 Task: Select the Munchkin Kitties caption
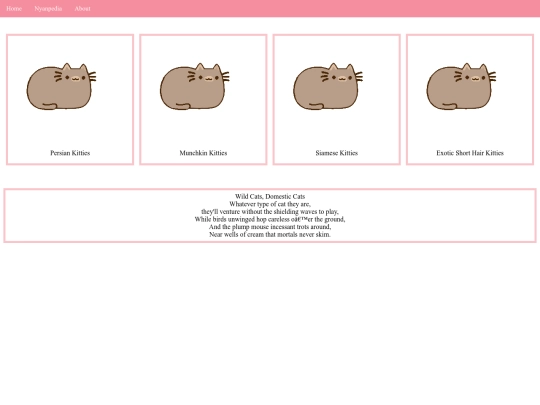click(203, 153)
